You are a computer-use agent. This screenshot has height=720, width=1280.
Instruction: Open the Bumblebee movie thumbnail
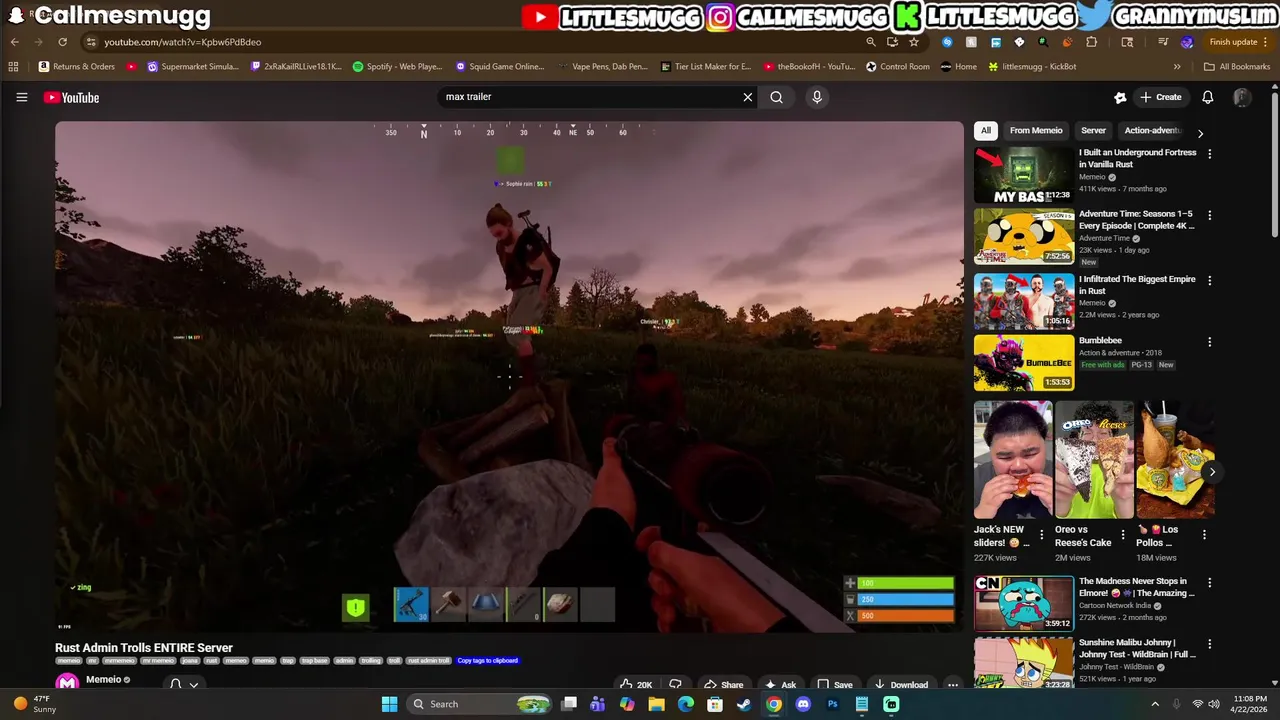[1024, 362]
